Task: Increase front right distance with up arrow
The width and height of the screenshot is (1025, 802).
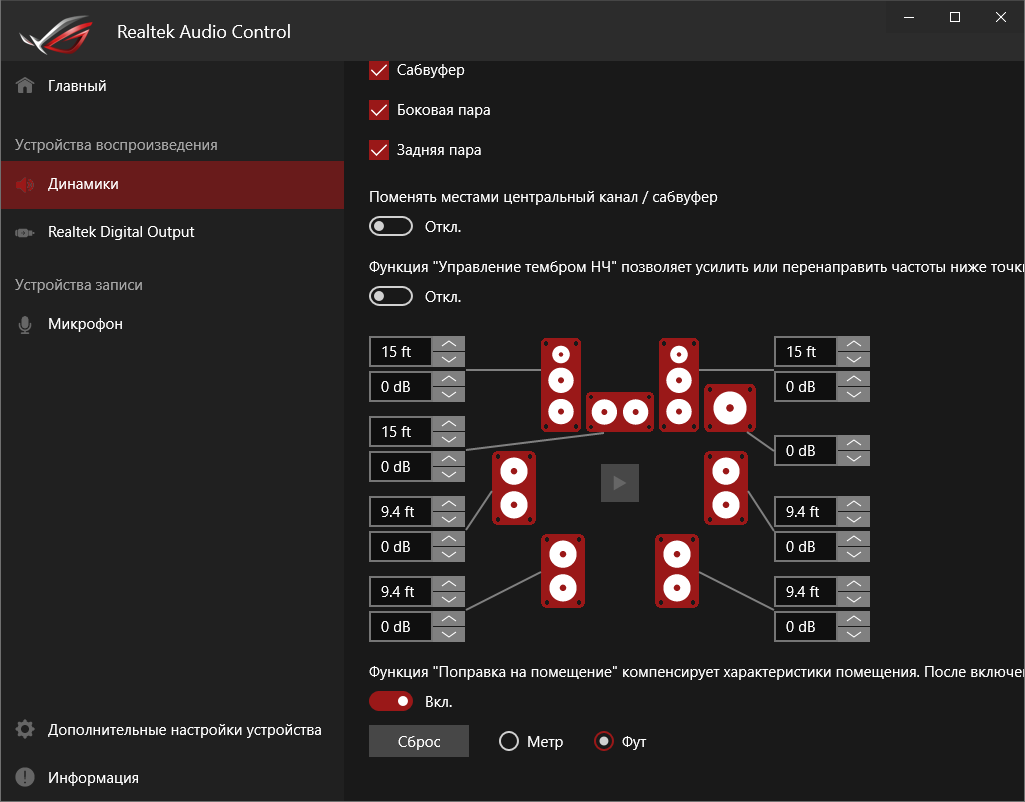Action: 853,344
